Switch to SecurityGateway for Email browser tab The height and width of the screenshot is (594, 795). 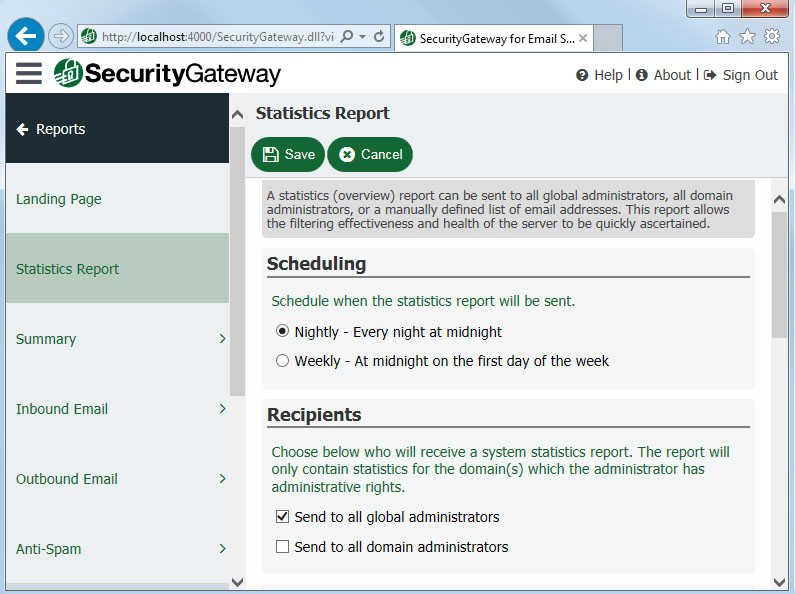pyautogui.click(x=494, y=38)
